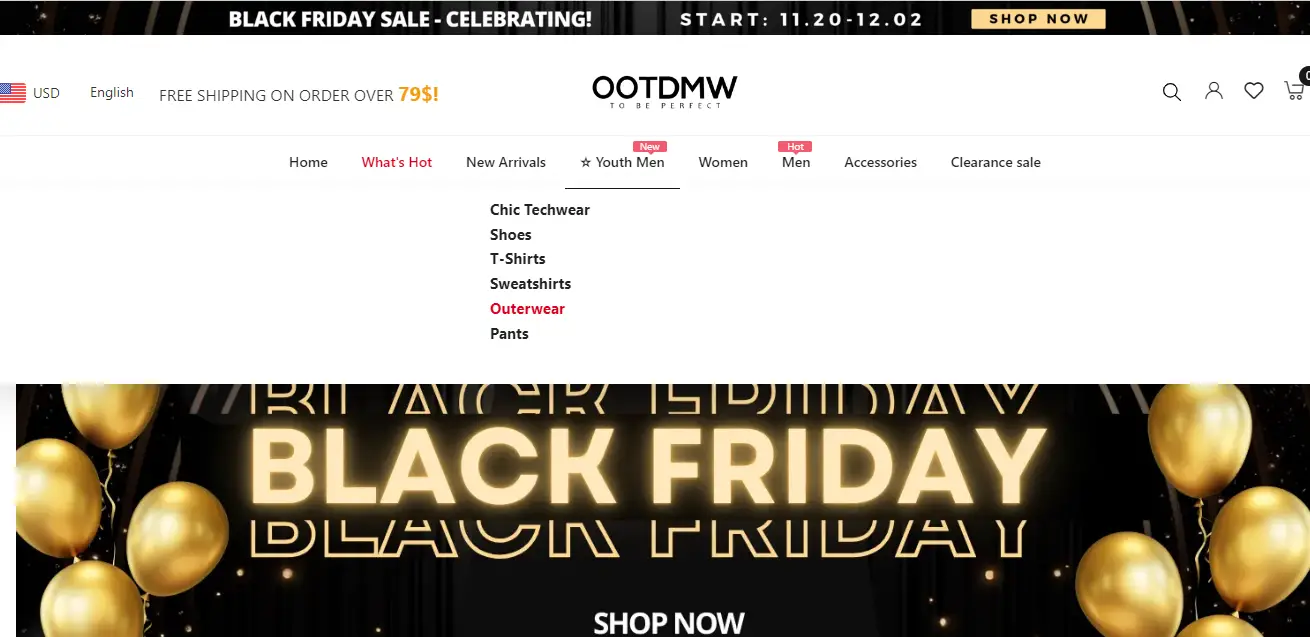1310x637 pixels.
Task: Open the What's Hot menu item
Action: 397,162
